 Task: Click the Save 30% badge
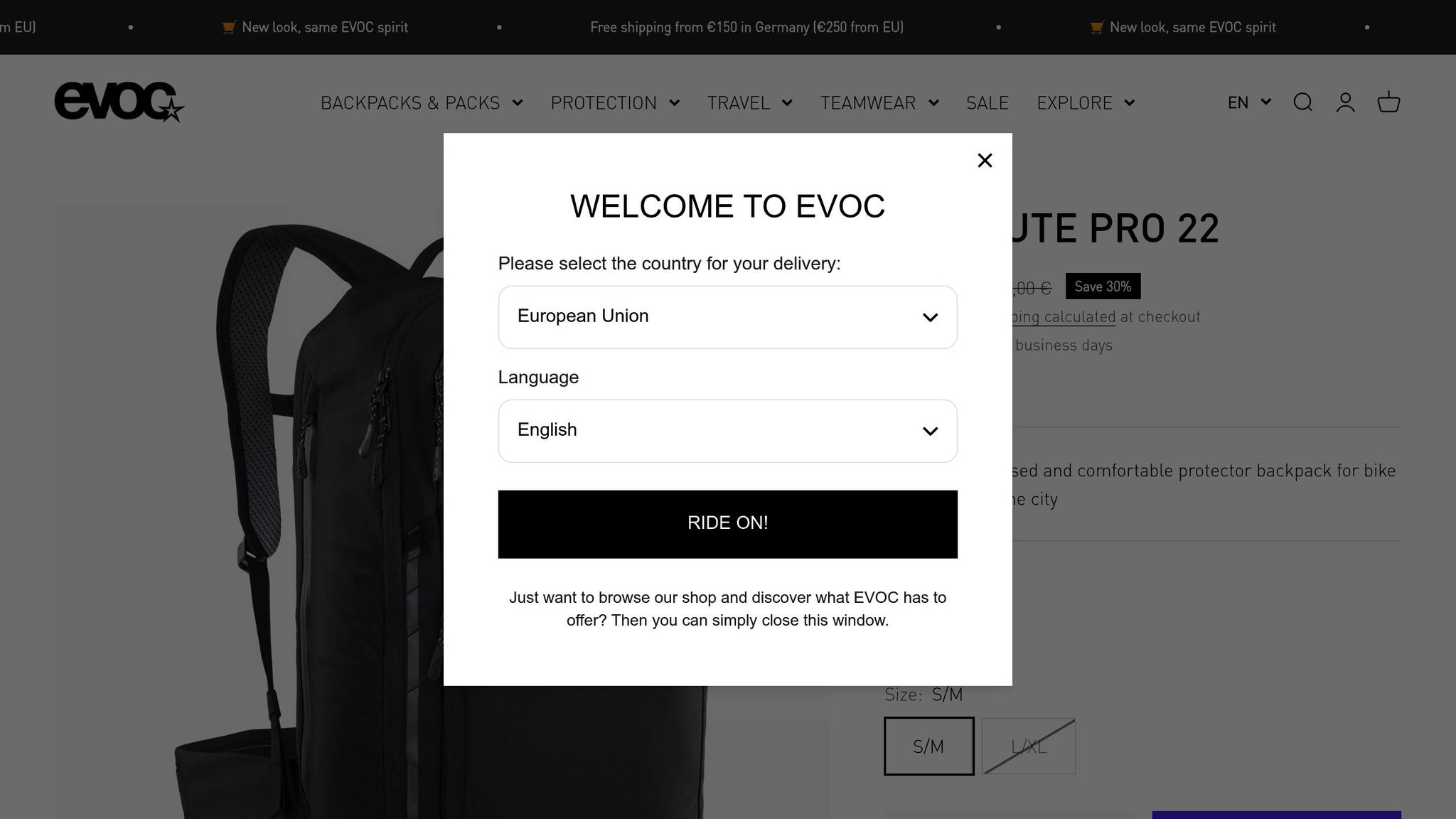(1102, 286)
